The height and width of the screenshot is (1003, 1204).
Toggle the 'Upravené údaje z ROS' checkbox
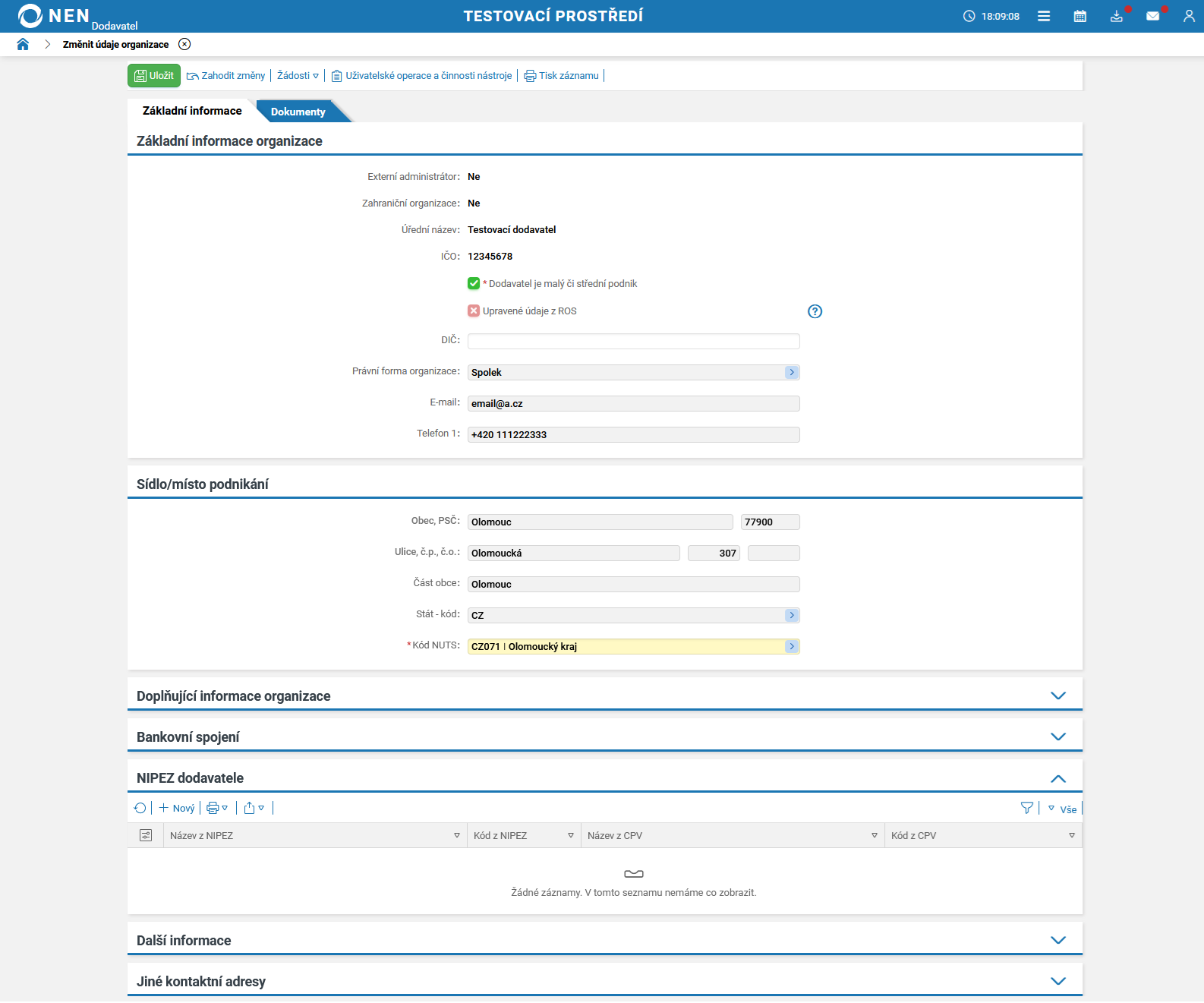(x=474, y=311)
